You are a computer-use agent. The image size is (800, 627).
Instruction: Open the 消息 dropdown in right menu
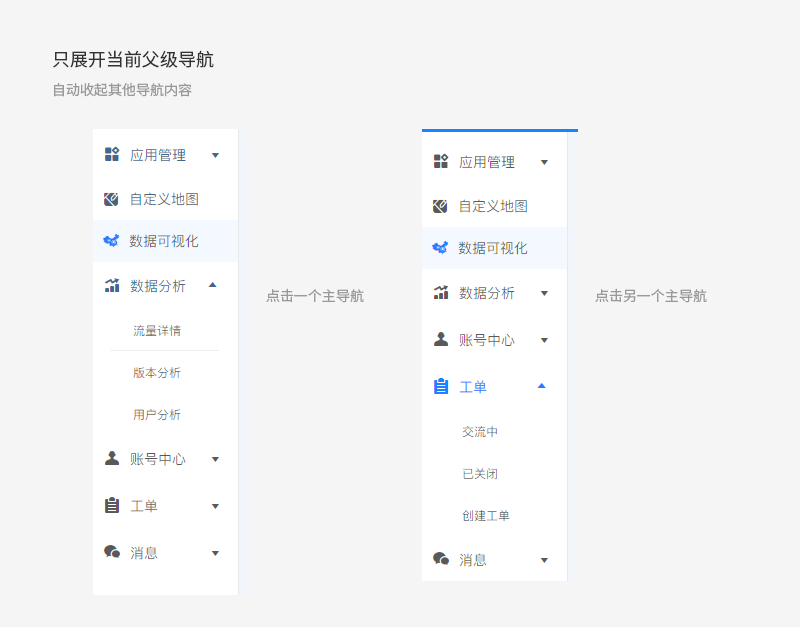[543, 560]
